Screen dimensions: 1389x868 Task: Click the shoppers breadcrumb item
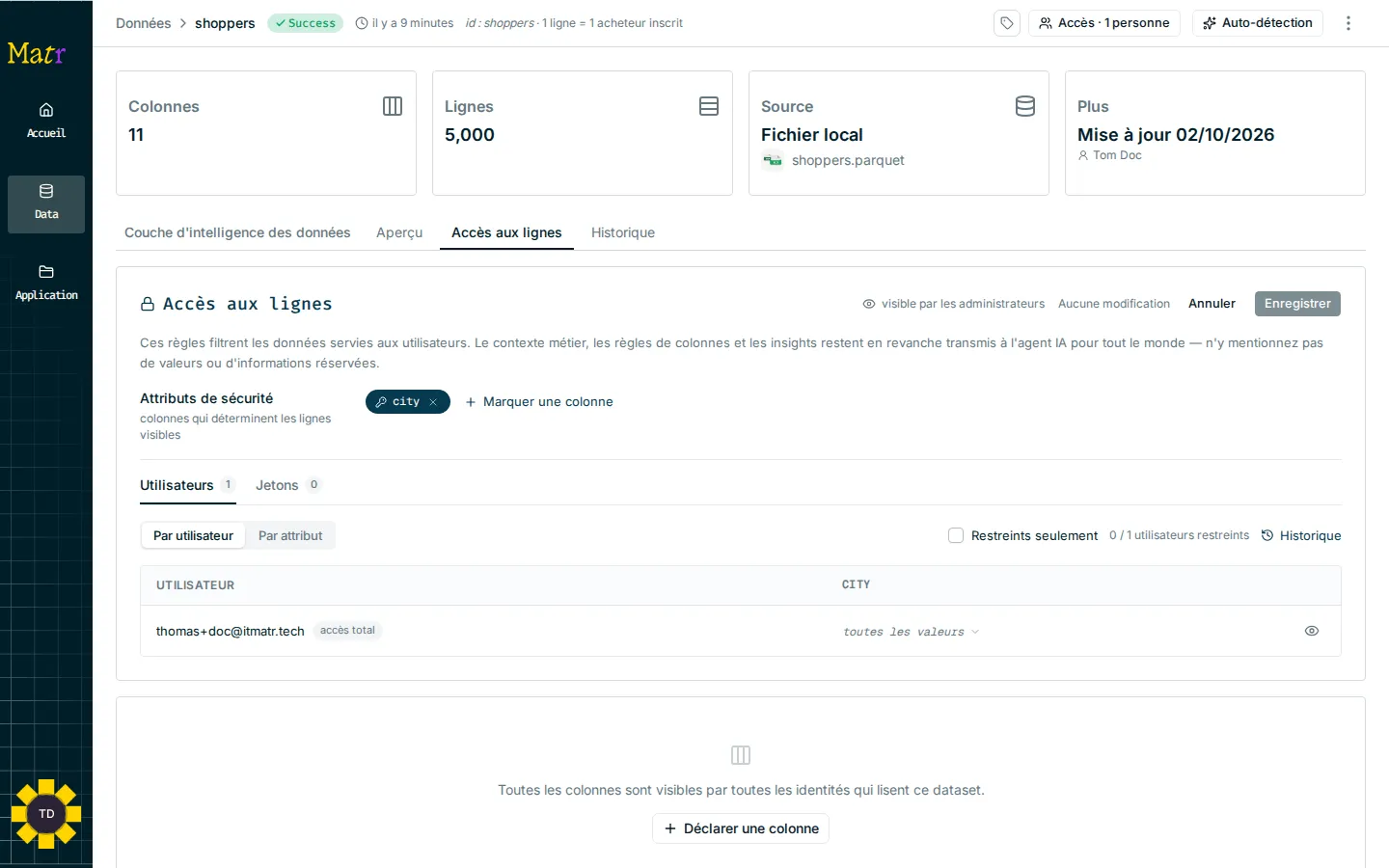pyautogui.click(x=225, y=23)
